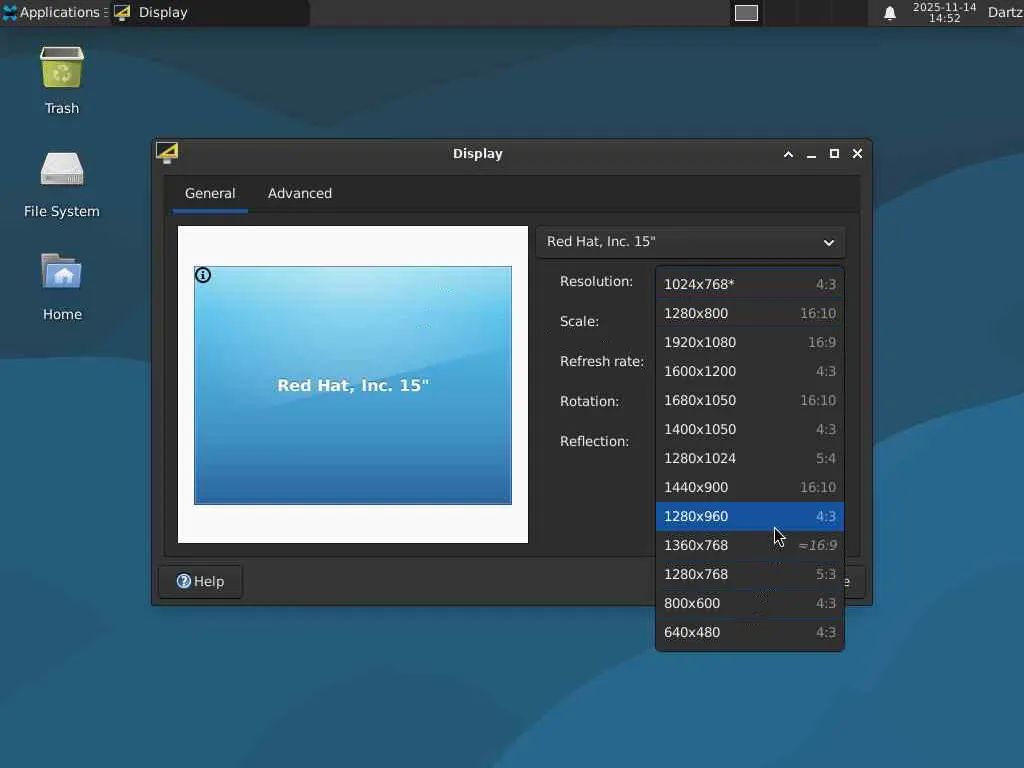The height and width of the screenshot is (768, 1024).
Task: Select the Red Hat monitor preview thumbnail
Action: point(353,385)
